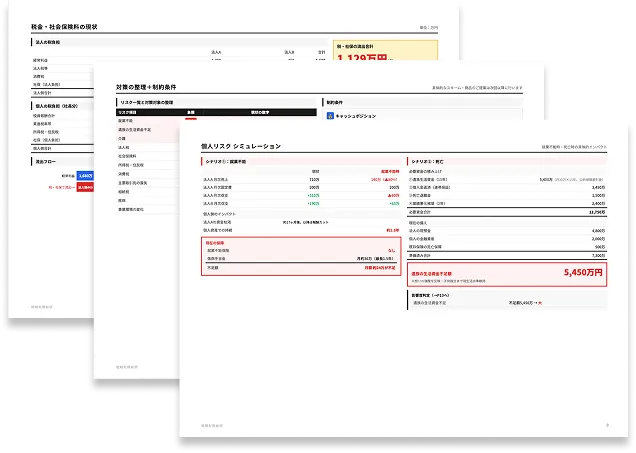
Task: Select the 法人の税負担 section header
Action: (48, 42)
